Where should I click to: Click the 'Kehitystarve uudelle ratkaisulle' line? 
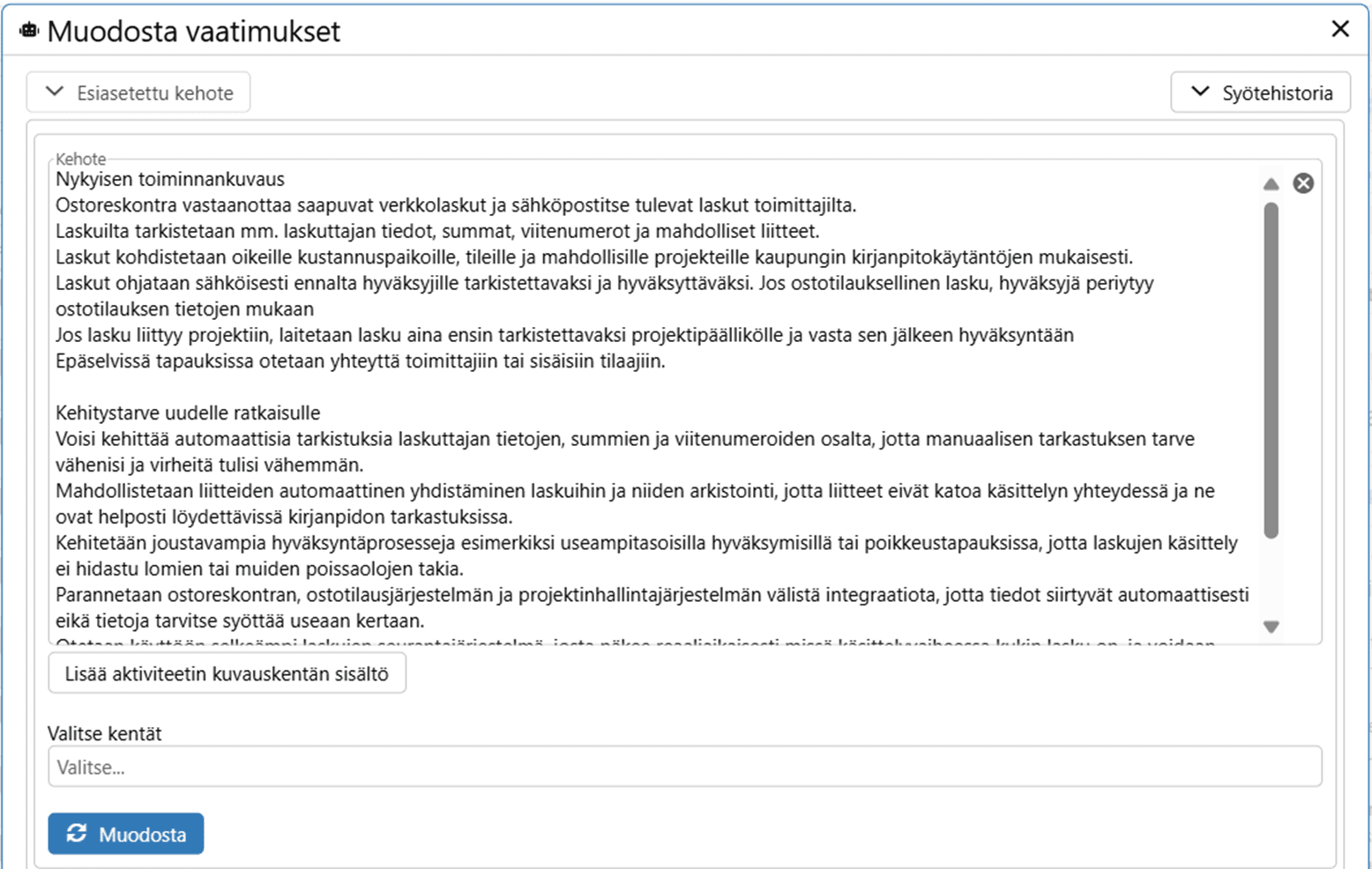(x=188, y=412)
